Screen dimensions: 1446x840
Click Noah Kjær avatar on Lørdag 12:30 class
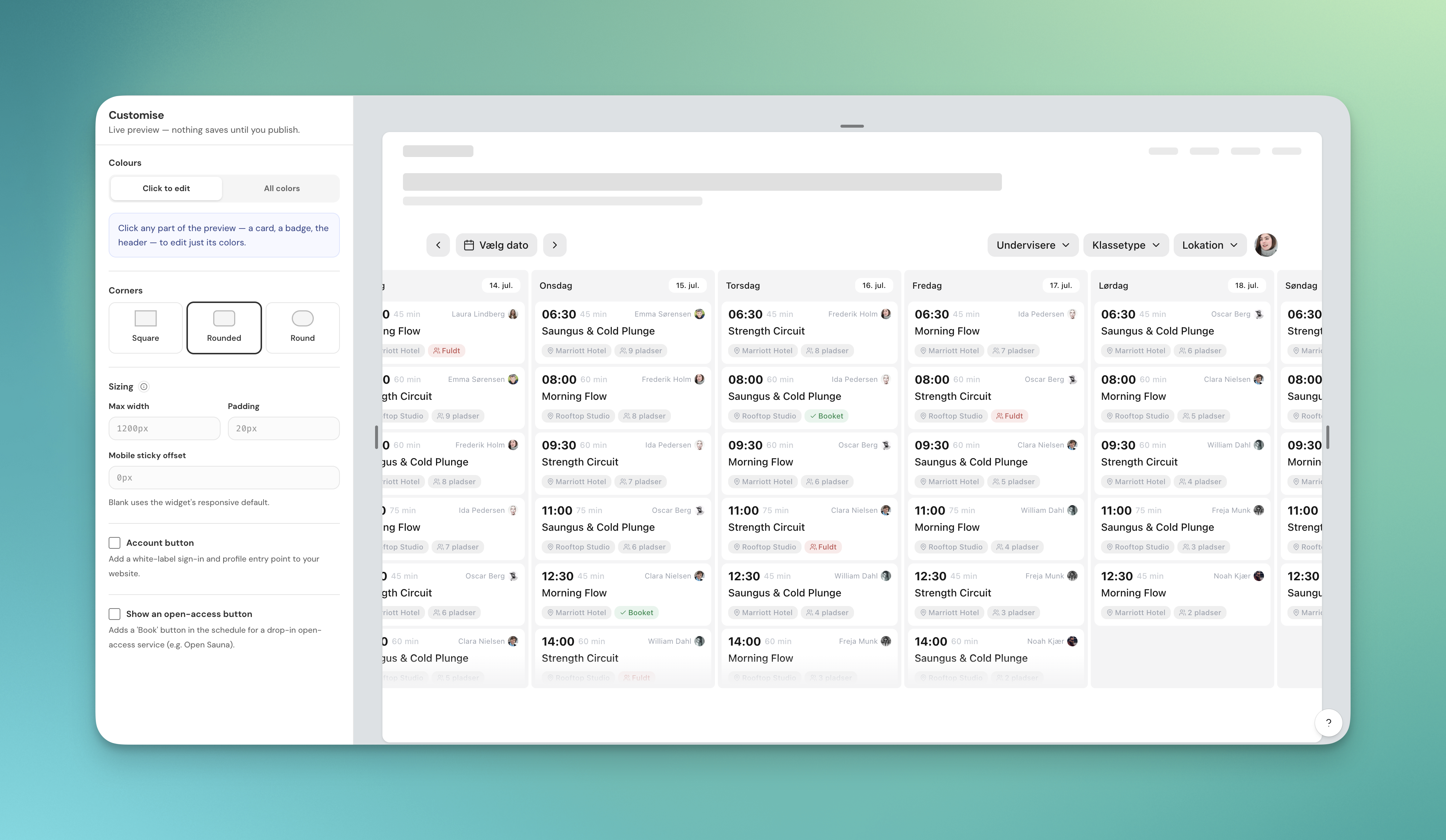[x=1258, y=576]
